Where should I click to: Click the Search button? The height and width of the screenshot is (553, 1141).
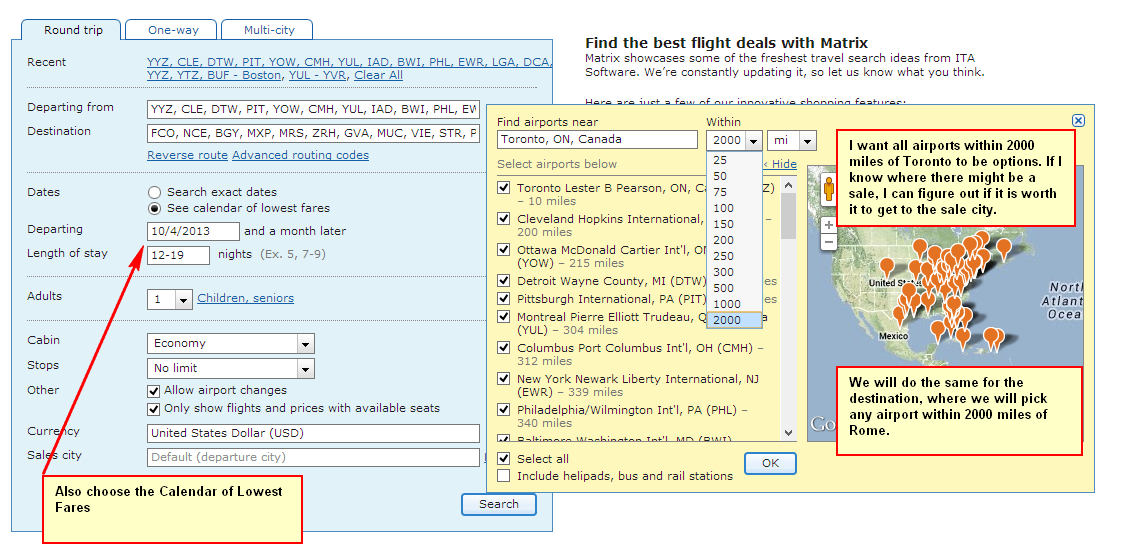pyautogui.click(x=498, y=504)
